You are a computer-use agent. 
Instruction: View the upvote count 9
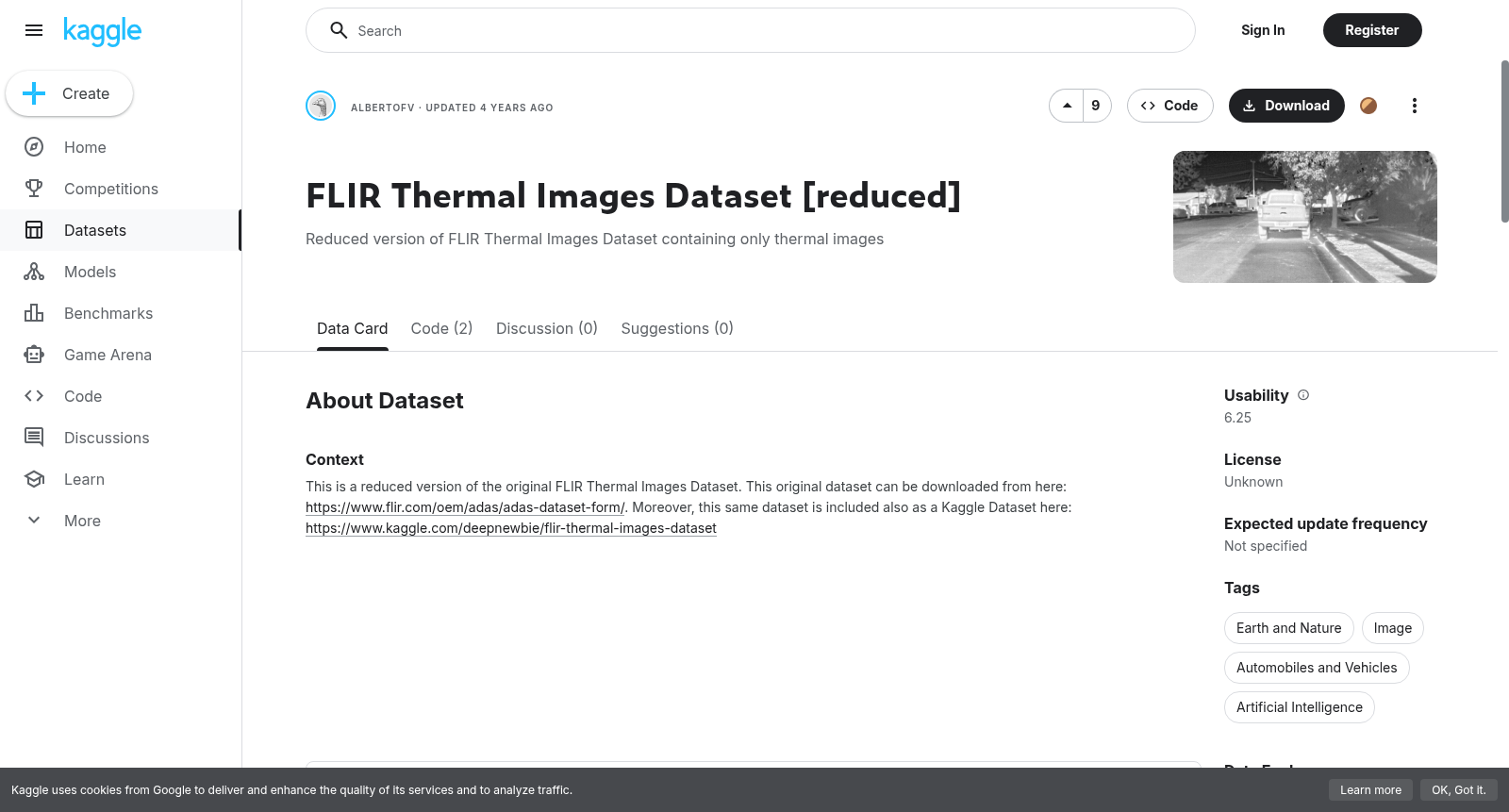(1096, 106)
